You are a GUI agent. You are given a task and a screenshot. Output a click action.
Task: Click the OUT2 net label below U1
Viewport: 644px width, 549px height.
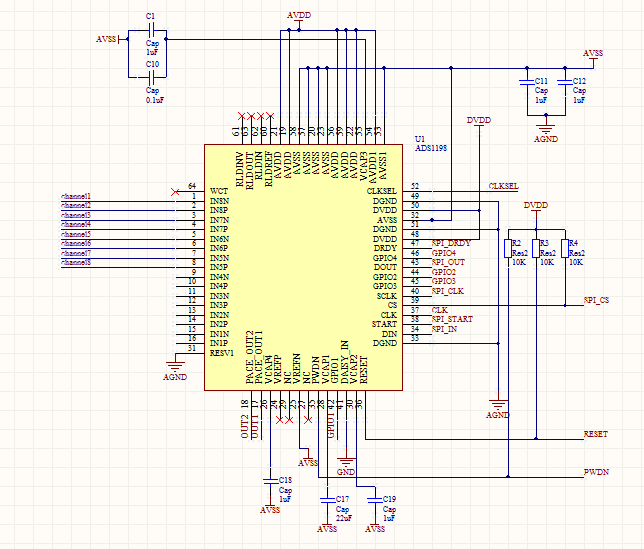click(245, 426)
